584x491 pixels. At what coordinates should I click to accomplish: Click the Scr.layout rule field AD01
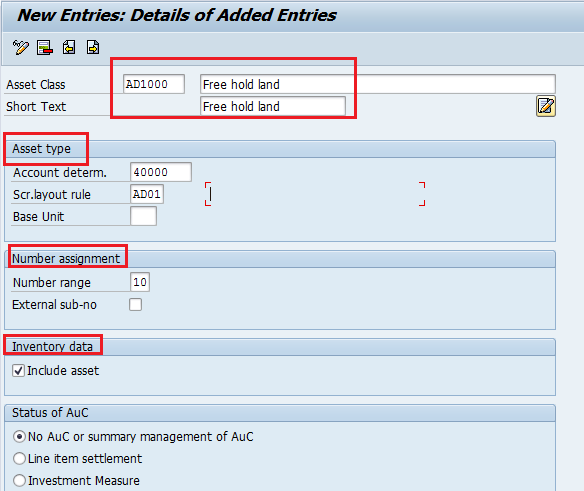pyautogui.click(x=147, y=194)
